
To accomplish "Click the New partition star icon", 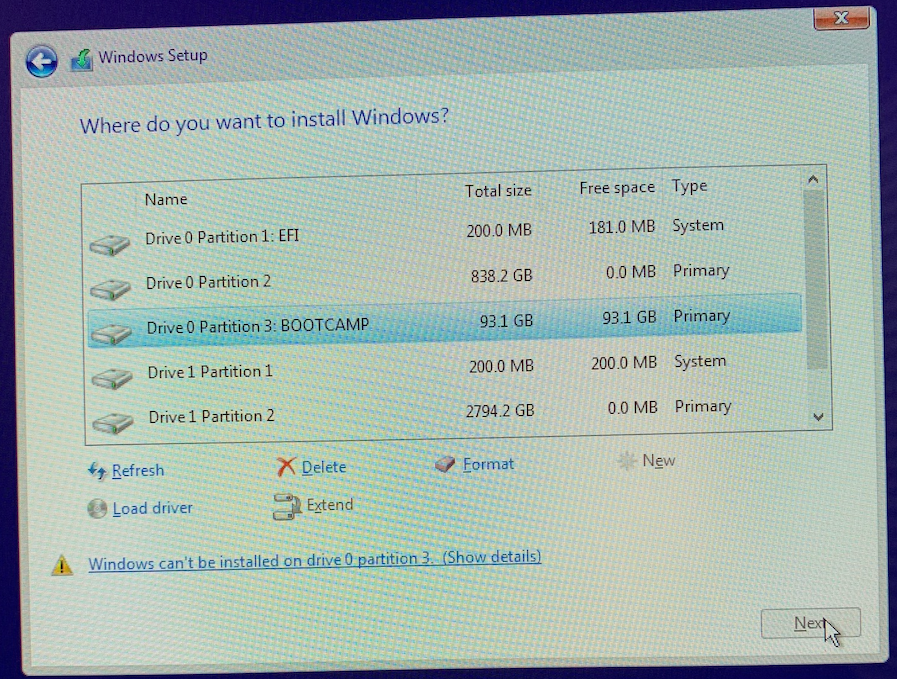I will 627,460.
